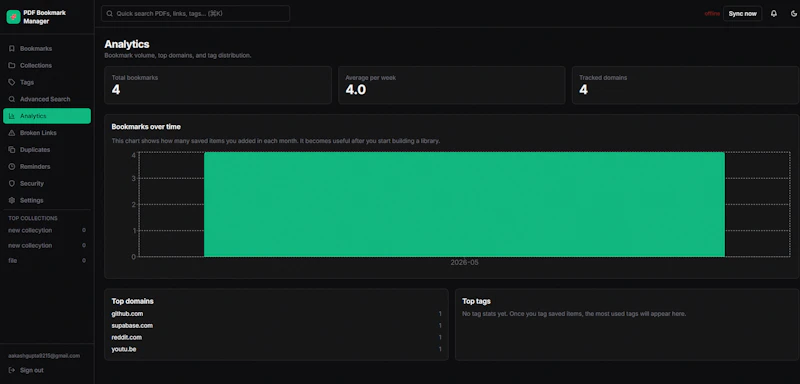Click the account email address
Image resolution: width=800 pixels, height=384 pixels.
click(x=44, y=355)
